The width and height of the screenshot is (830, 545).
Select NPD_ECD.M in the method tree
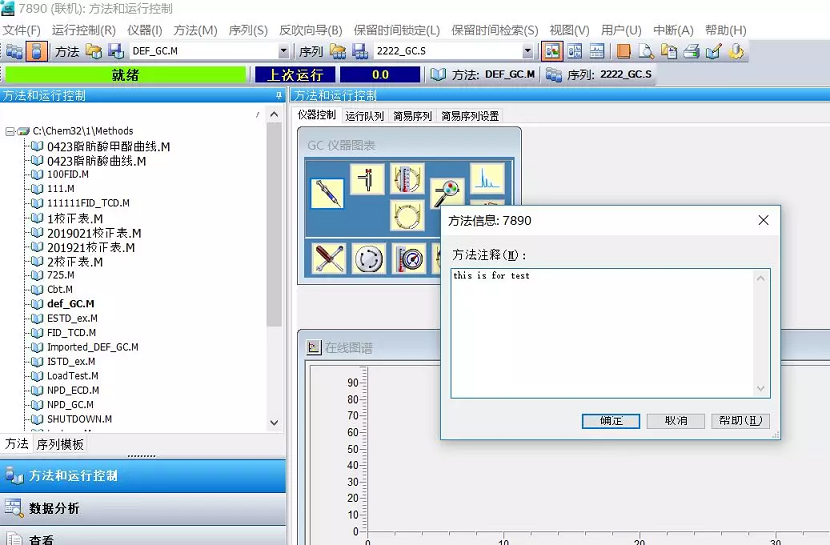(73, 390)
